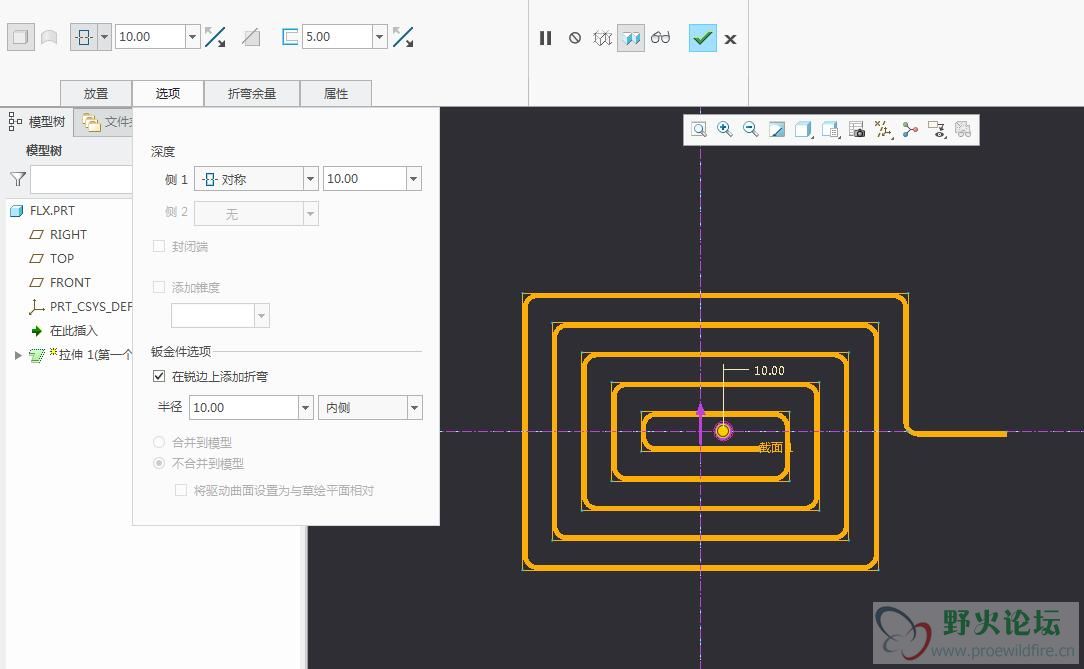Screen dimensions: 1084x669
Task: Toggle unattached wireframe preview icon
Action: [x=602, y=38]
